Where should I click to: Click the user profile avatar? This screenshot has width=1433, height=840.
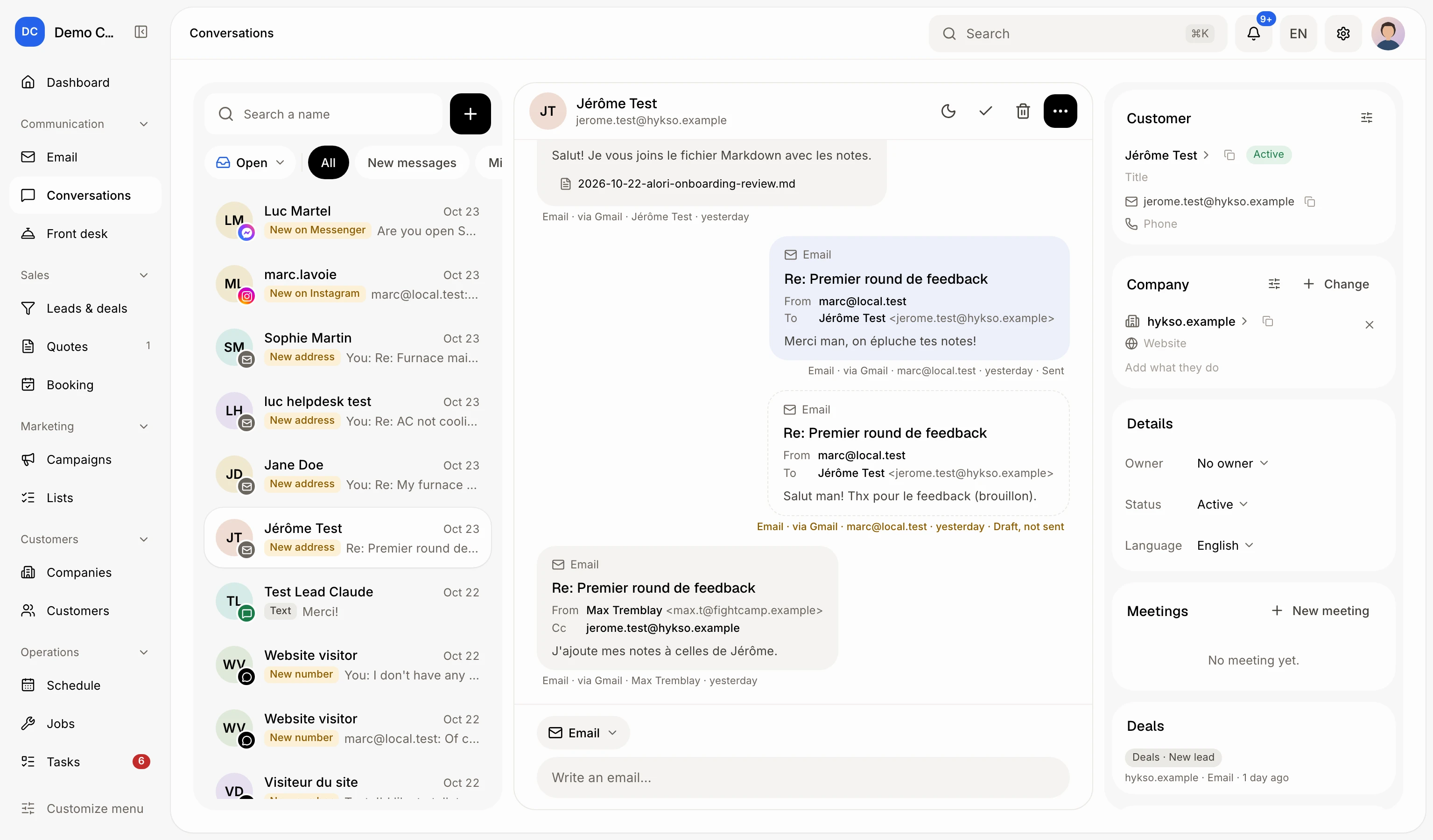click(x=1388, y=34)
